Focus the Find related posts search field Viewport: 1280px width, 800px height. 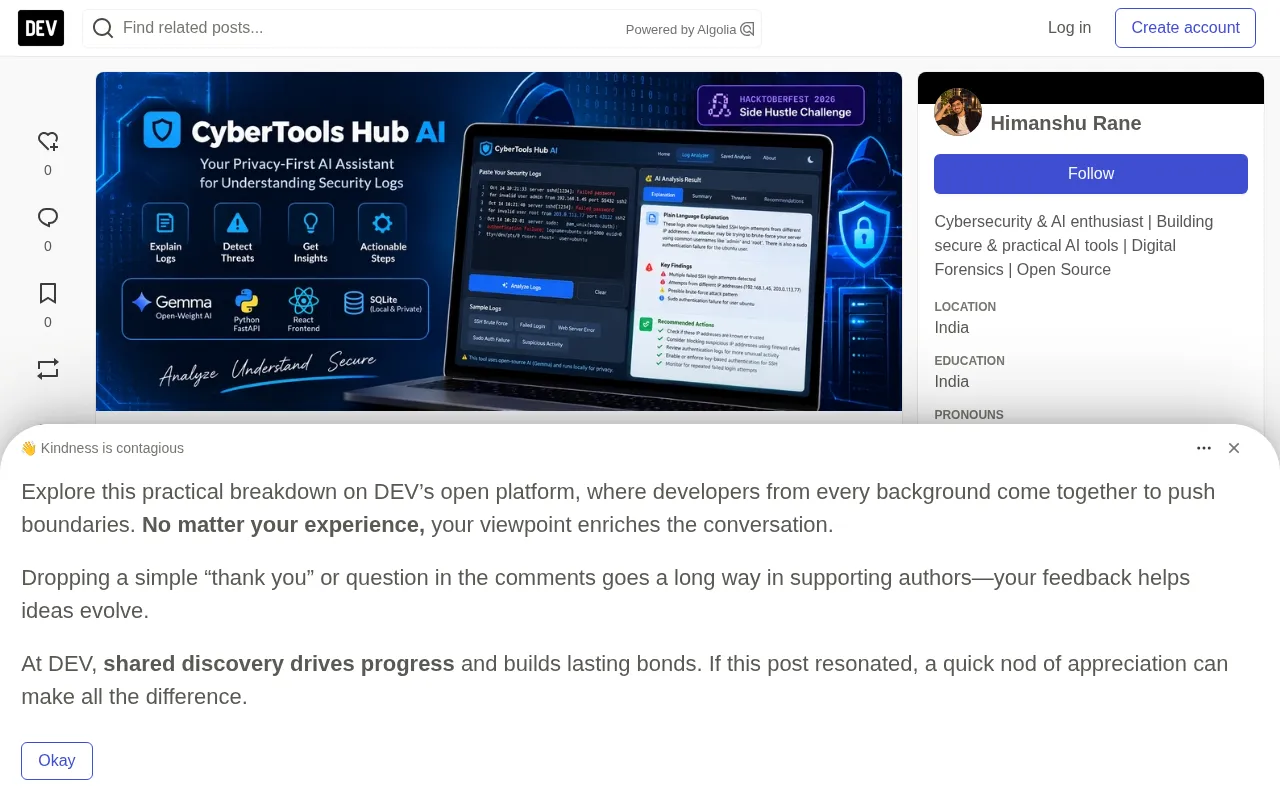[x=370, y=28]
